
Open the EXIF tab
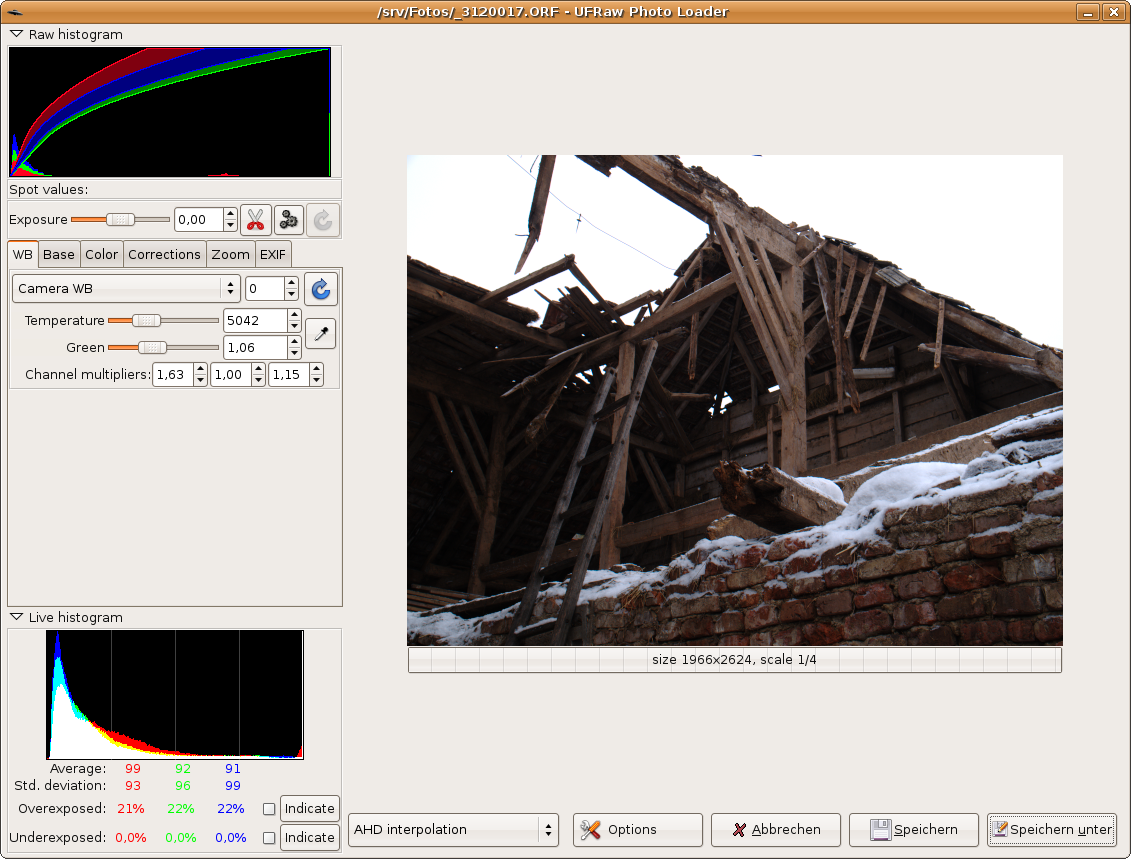[x=272, y=254]
